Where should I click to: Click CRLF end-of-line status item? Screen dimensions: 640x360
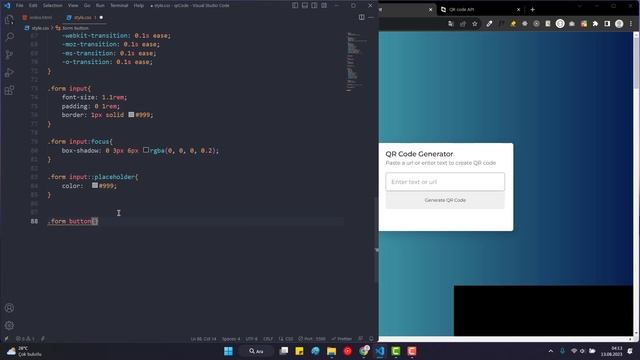(x=268, y=339)
